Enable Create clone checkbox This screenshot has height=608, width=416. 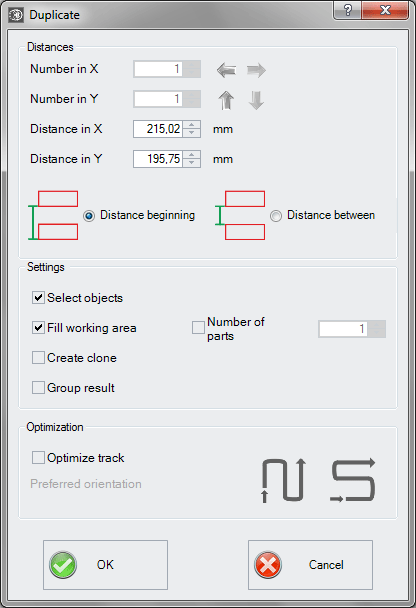click(x=38, y=358)
